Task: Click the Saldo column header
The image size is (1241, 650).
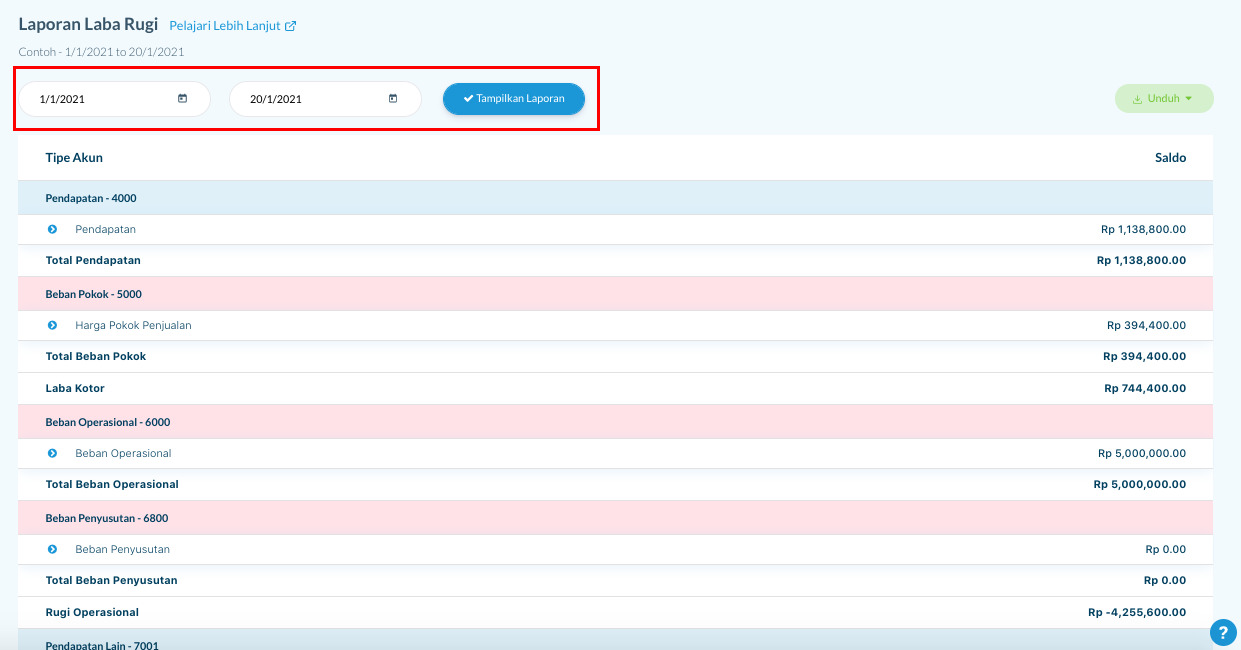Action: pyautogui.click(x=1170, y=158)
